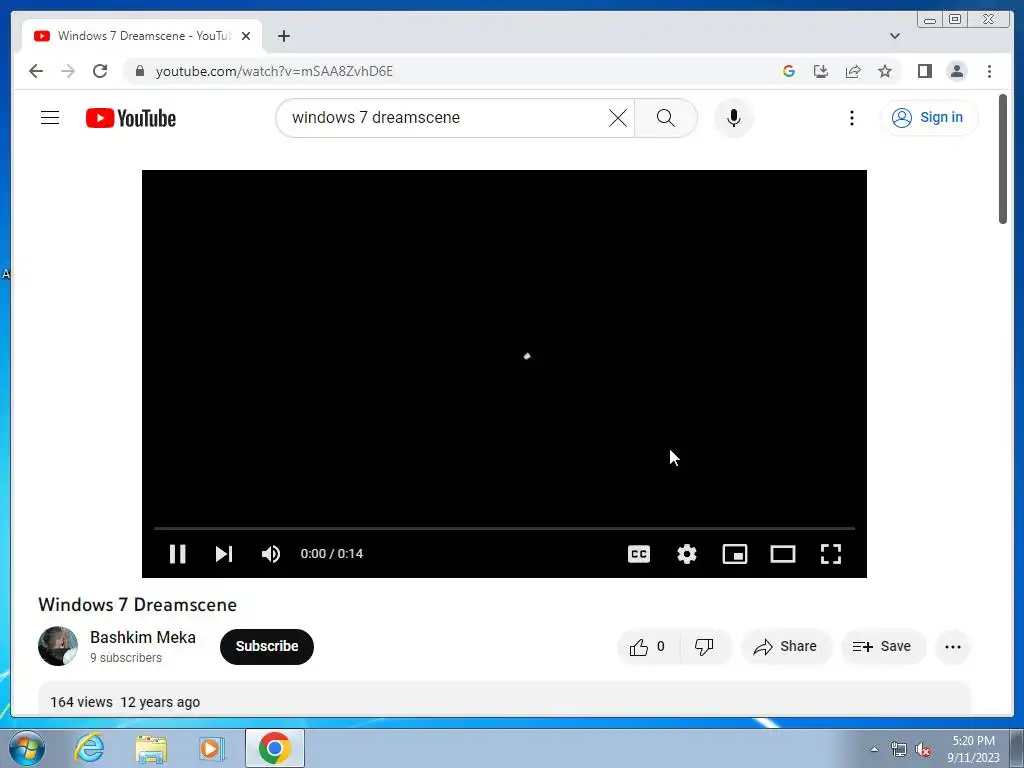Click the address bar URL
The width and height of the screenshot is (1024, 768).
[x=274, y=71]
